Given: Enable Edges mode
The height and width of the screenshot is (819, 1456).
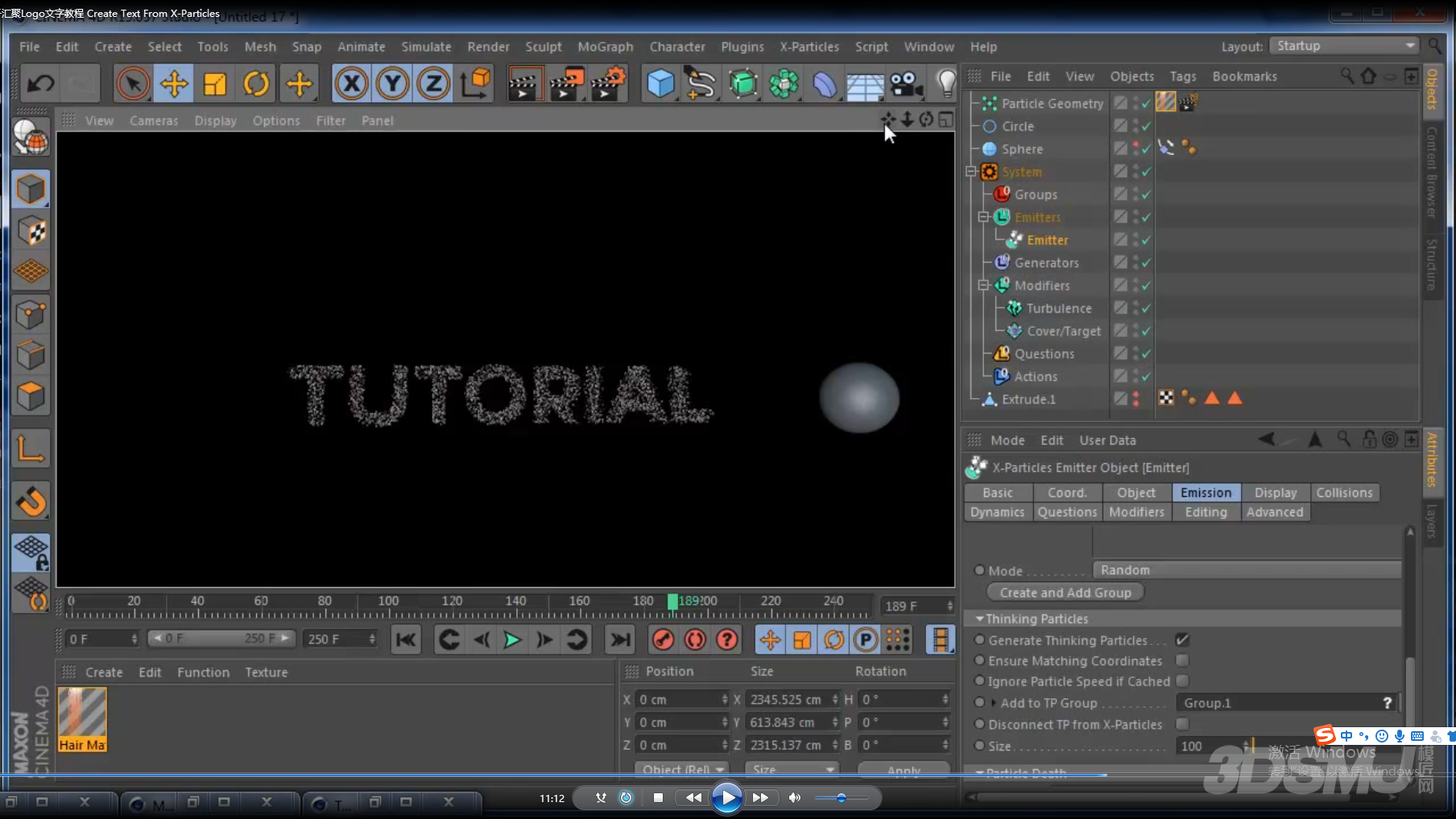Looking at the screenshot, I should (31, 355).
